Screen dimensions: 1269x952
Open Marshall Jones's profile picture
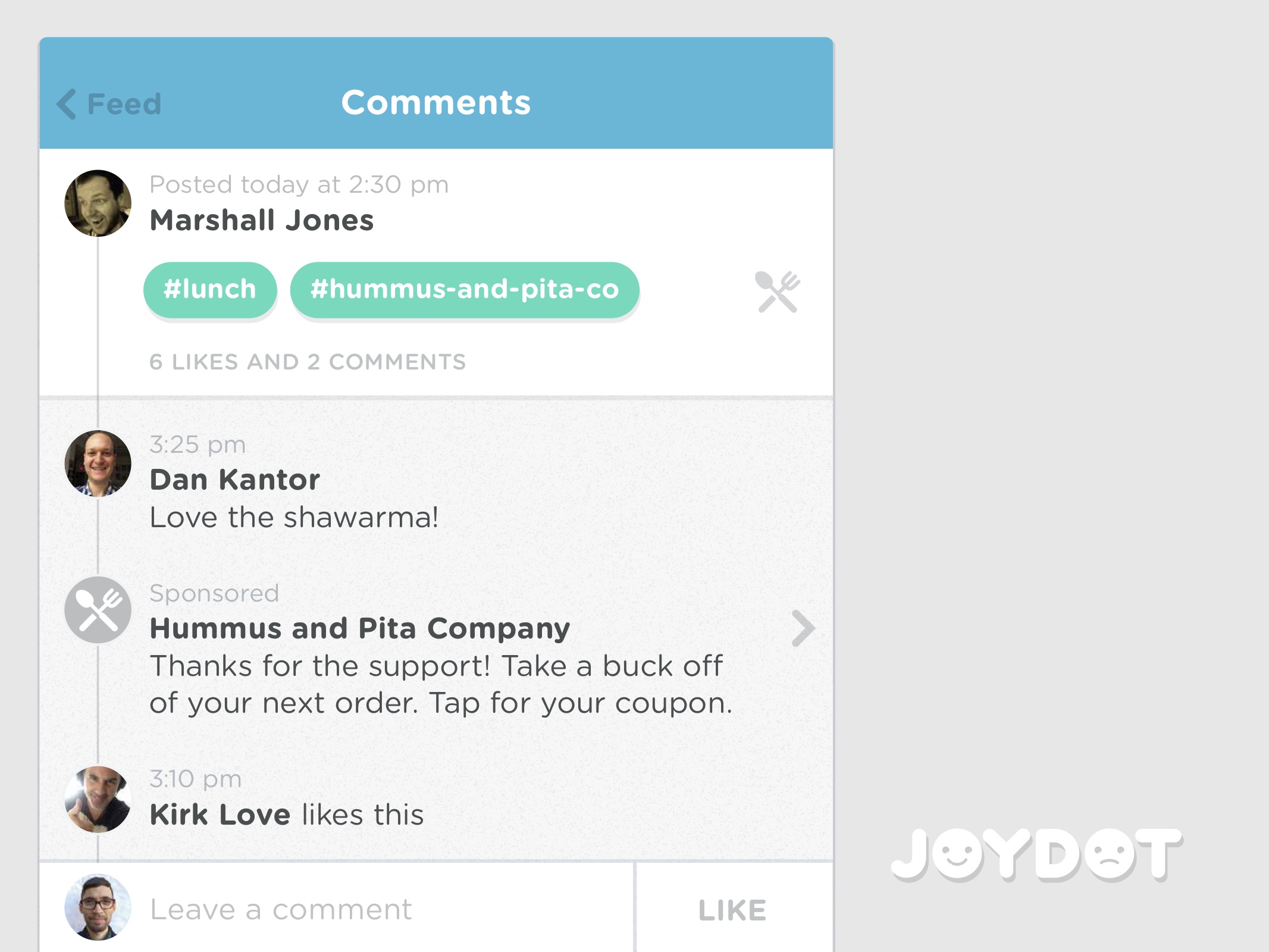pos(98,203)
